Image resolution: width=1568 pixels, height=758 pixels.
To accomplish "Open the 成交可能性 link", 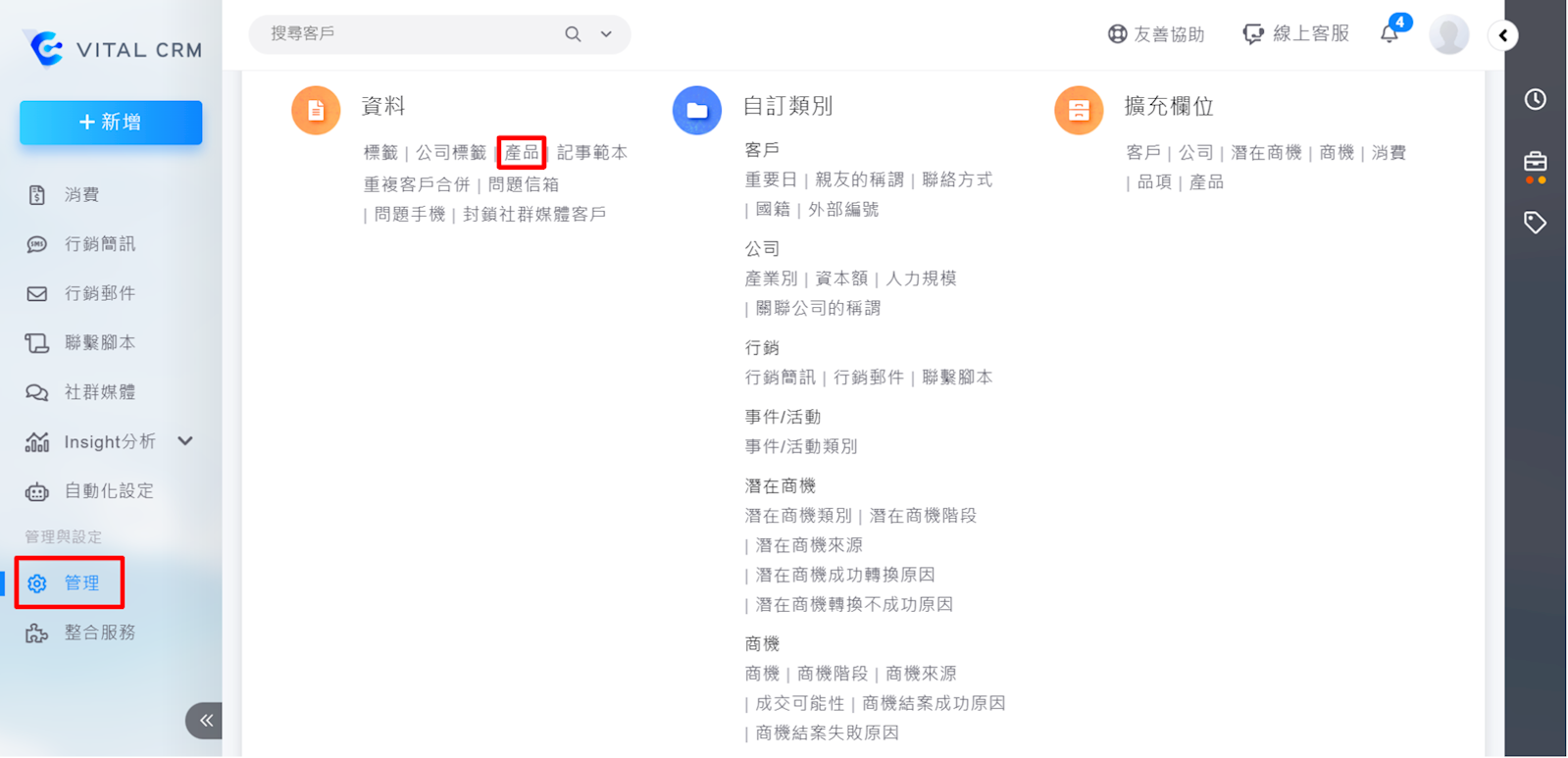I will 800,703.
